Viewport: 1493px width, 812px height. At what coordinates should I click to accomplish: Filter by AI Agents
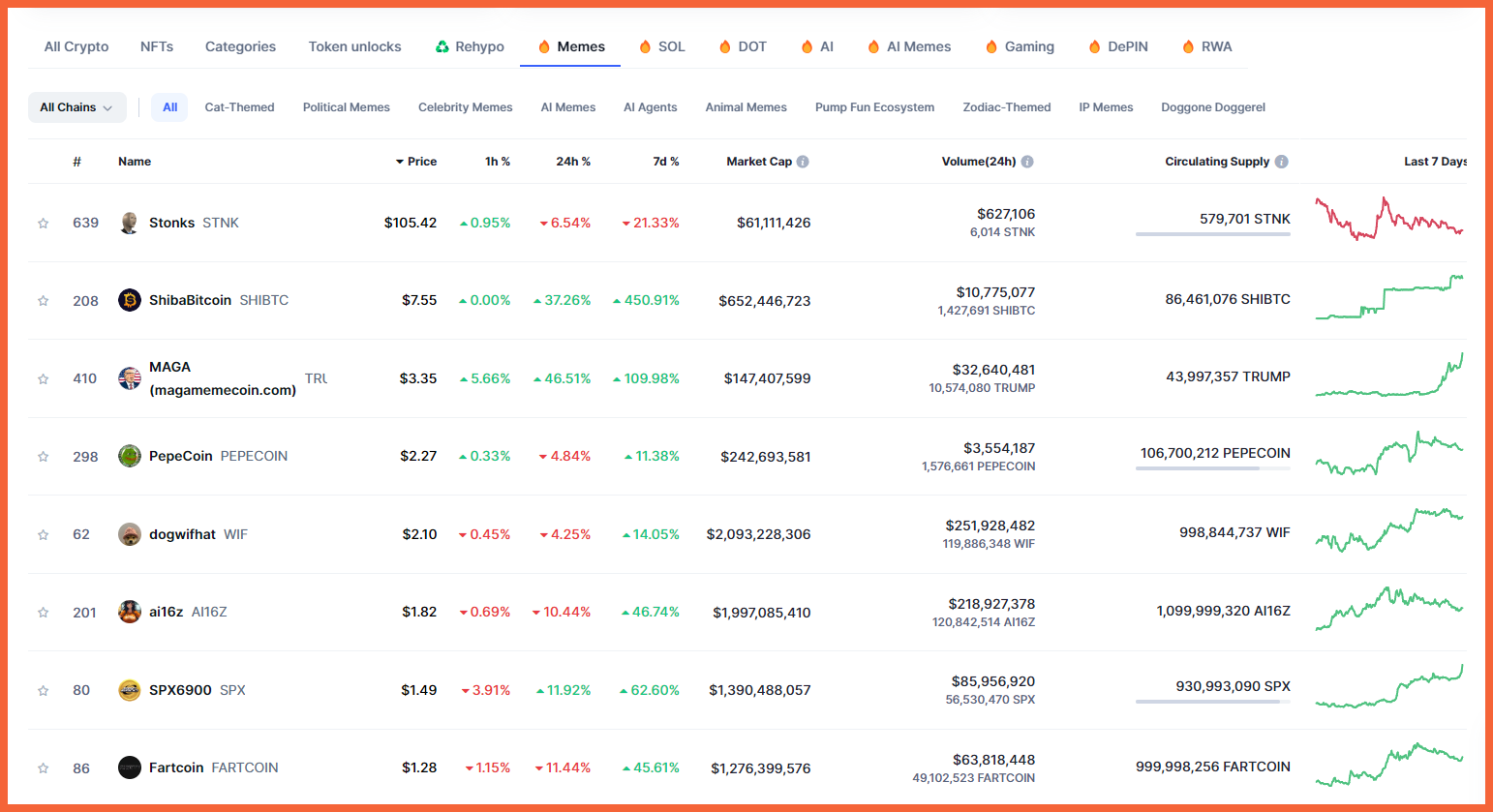(x=651, y=107)
